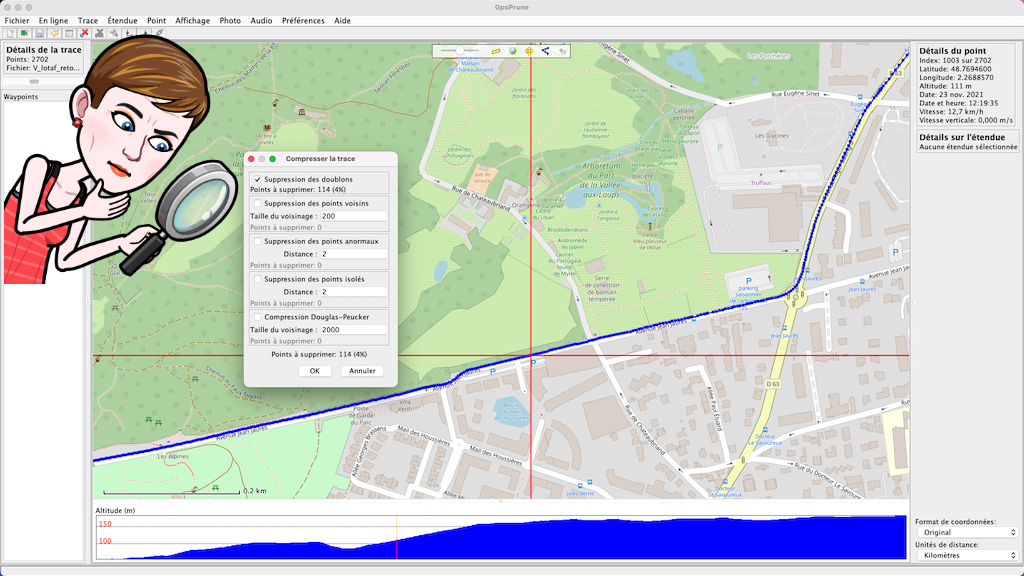This screenshot has width=1024, height=576.
Task: Click the points anormaux Distance field
Action: click(353, 254)
